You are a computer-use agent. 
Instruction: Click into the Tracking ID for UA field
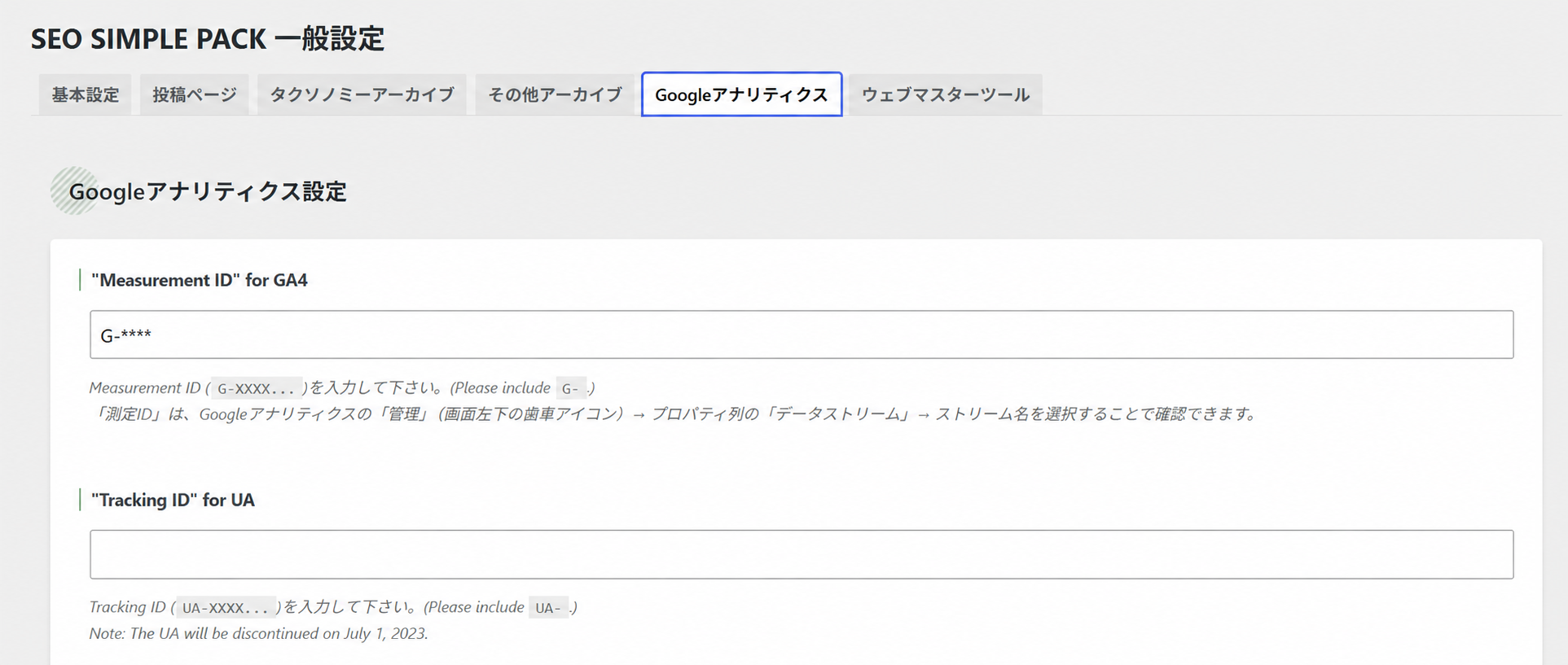tap(802, 554)
